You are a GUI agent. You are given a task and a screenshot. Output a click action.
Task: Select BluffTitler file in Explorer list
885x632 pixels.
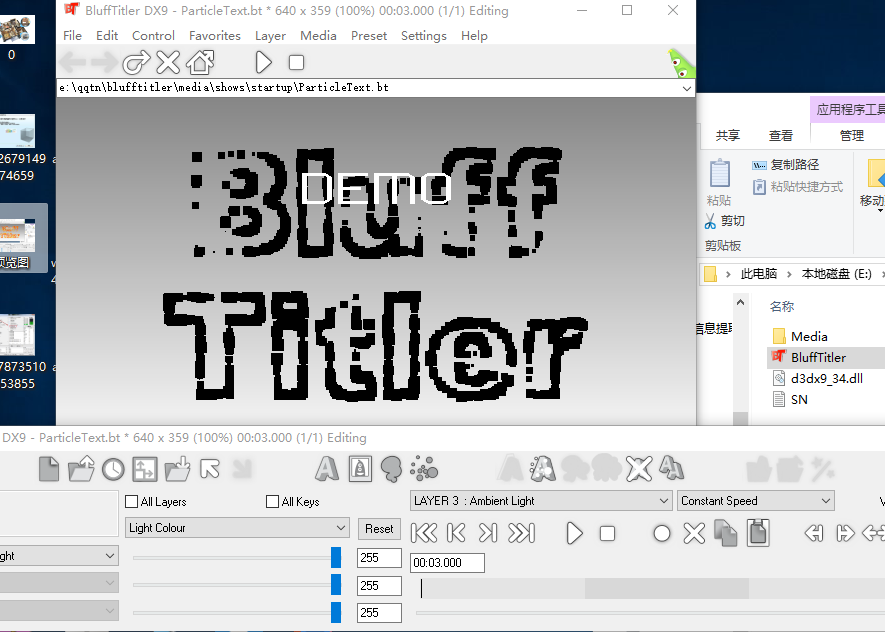(818, 357)
